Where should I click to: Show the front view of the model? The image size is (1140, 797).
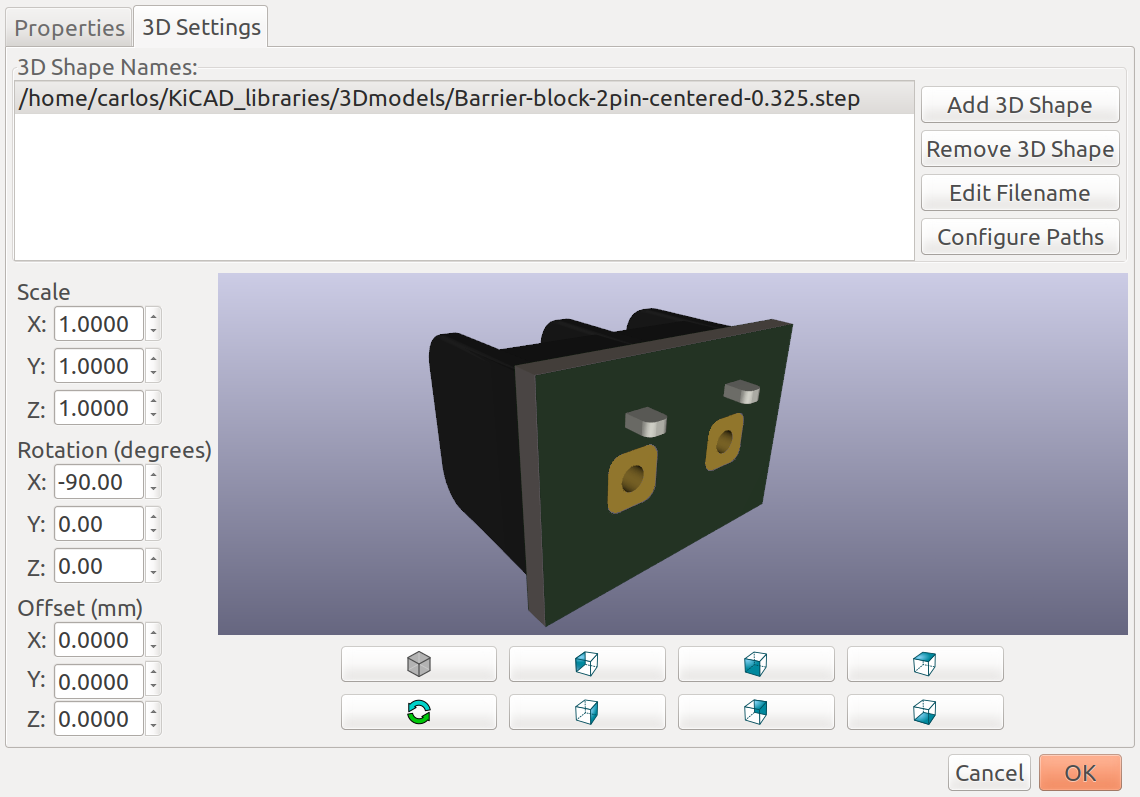(756, 664)
